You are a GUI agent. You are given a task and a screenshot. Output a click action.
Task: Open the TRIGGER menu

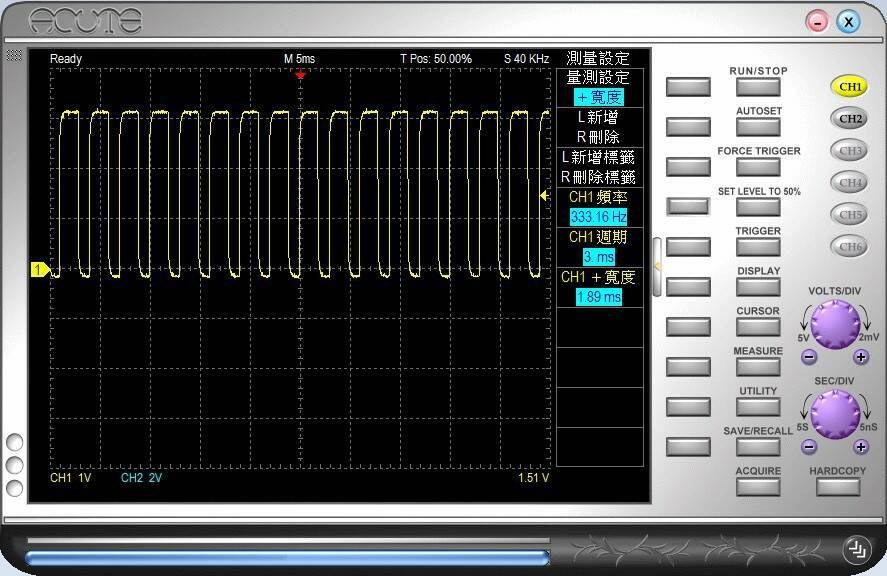[x=758, y=247]
